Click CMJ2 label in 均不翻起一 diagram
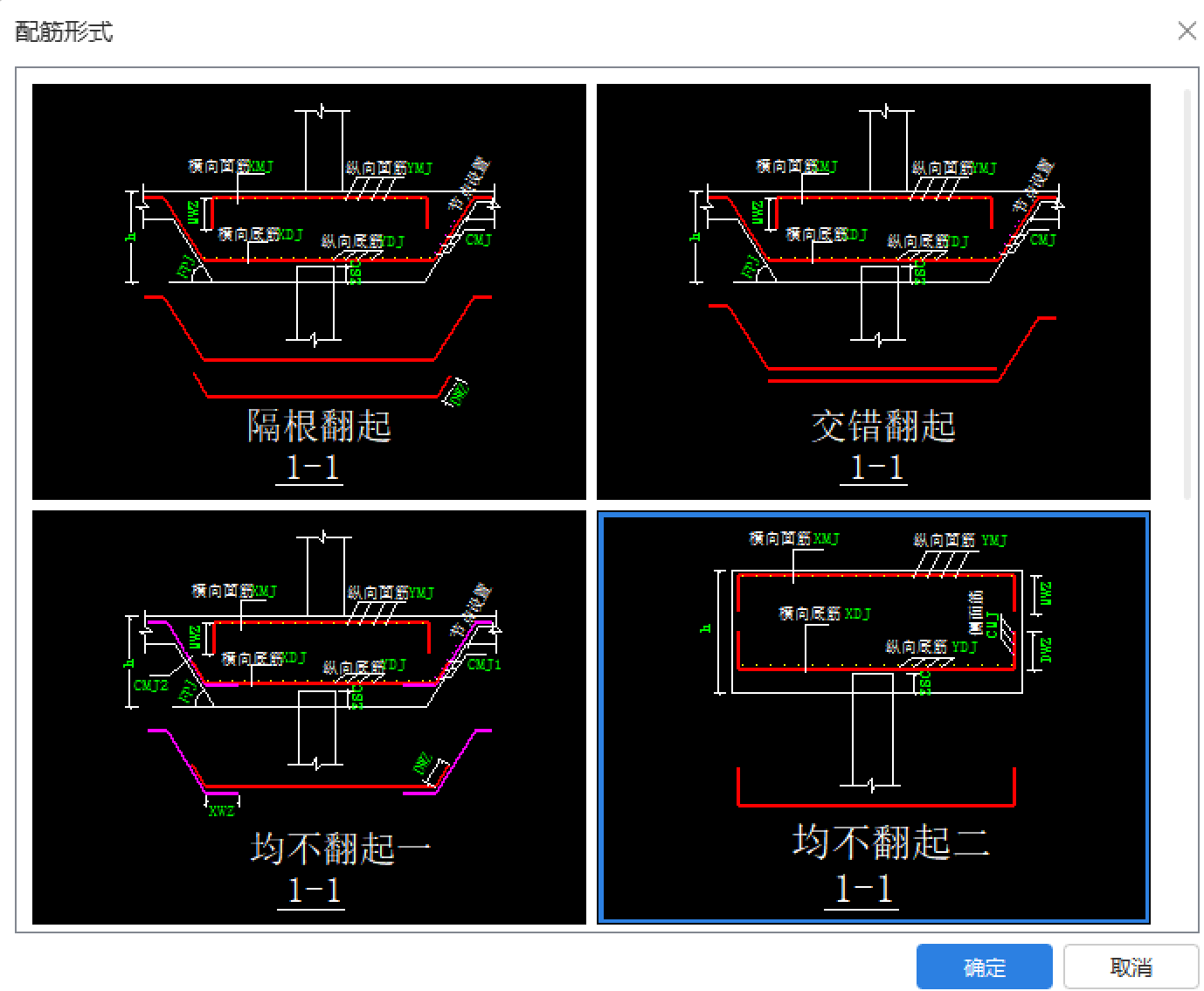1204x991 pixels. click(151, 685)
